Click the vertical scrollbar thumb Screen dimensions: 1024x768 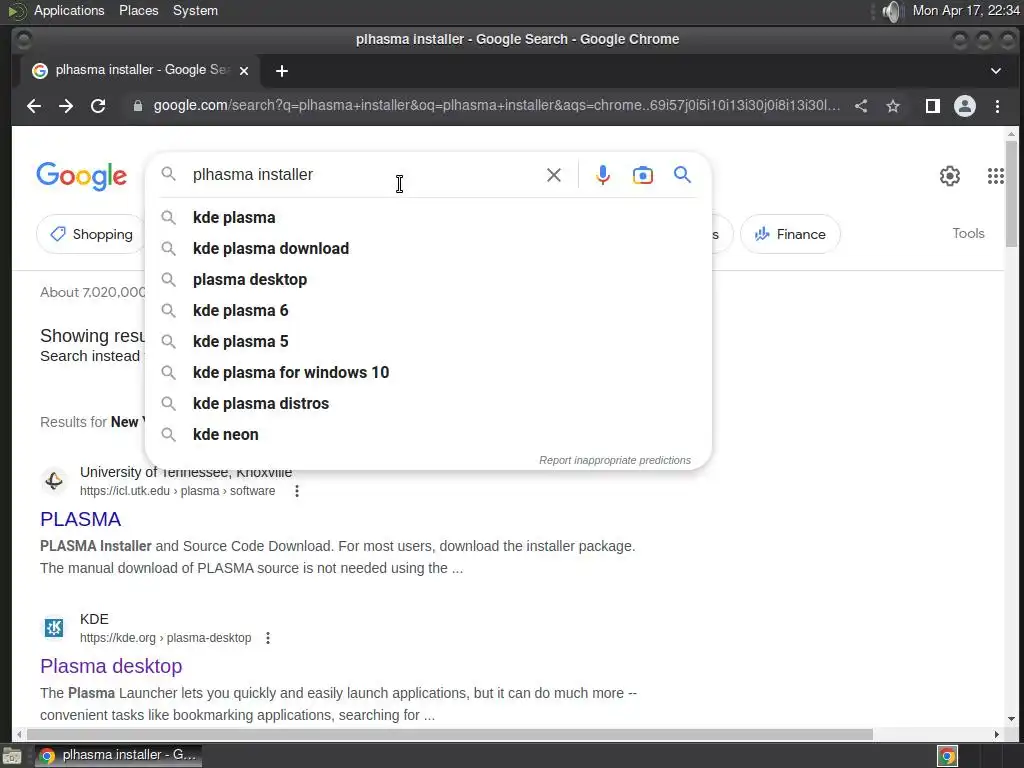(x=1011, y=194)
